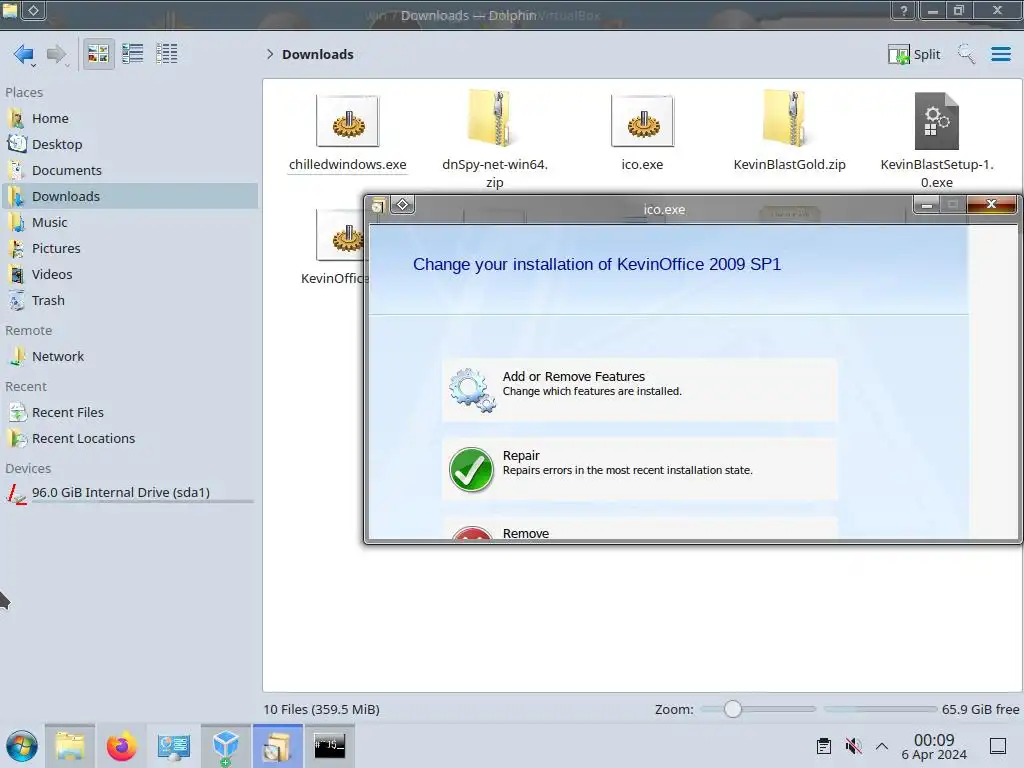Expand hidden system tray icons arrow
Screen dimensions: 1024x768
[882, 746]
